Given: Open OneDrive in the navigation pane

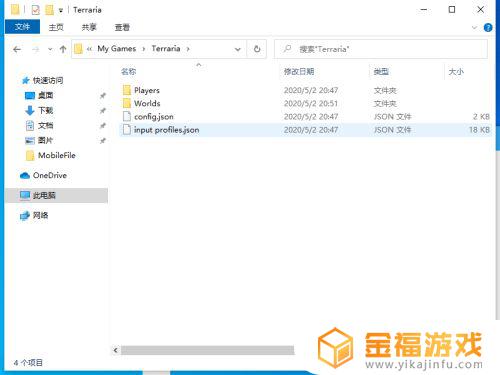Looking at the screenshot, I should coord(50,175).
